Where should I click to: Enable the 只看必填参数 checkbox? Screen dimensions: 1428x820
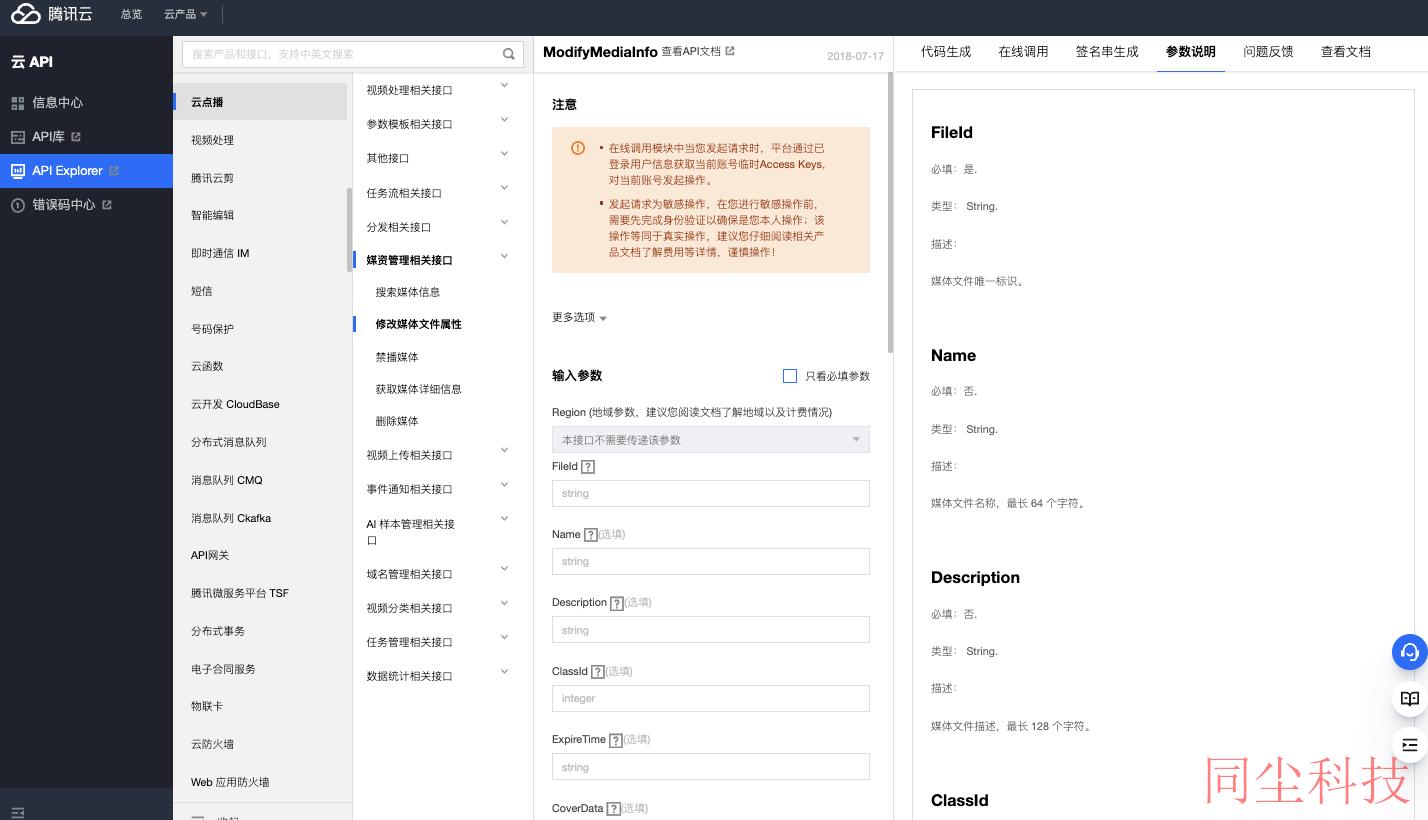[x=790, y=376]
